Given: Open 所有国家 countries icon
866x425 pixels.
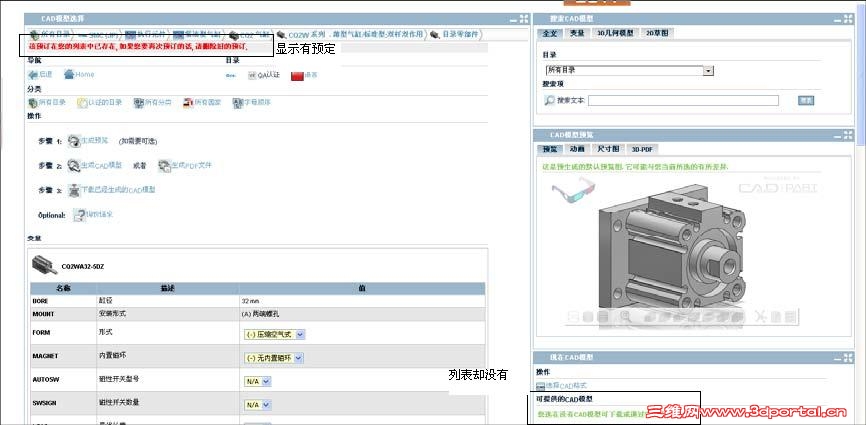Looking at the screenshot, I should pyautogui.click(x=188, y=103).
